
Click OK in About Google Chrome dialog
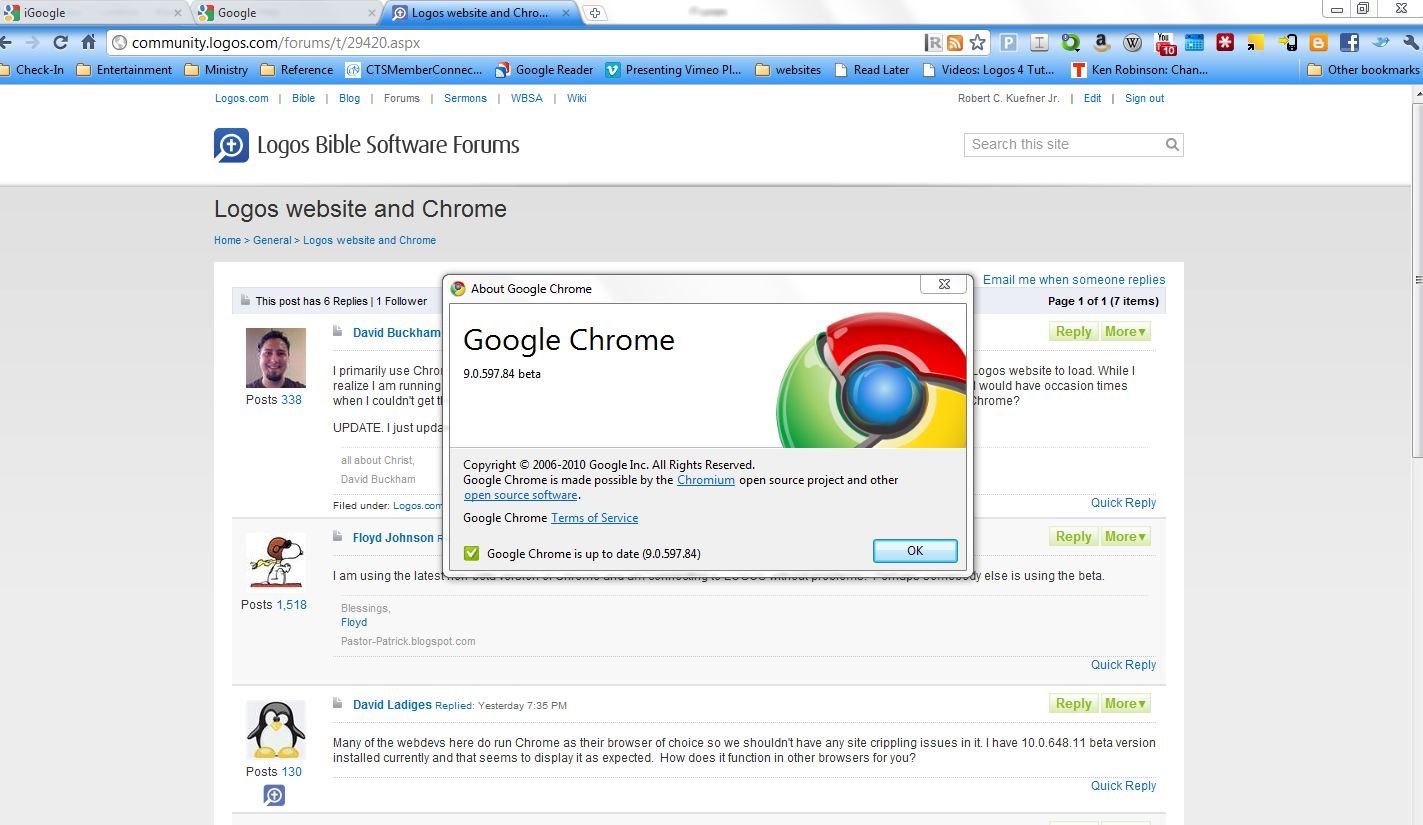pos(915,551)
